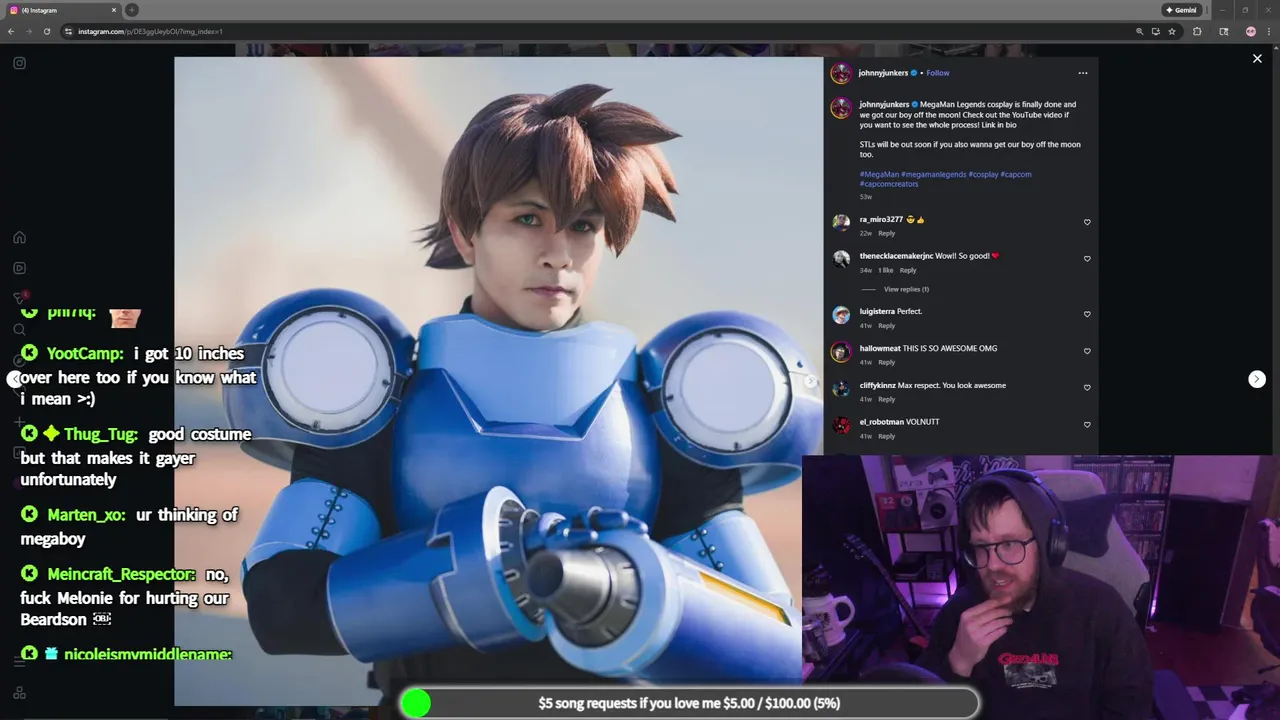Reply to hallowmeat's comment
The height and width of the screenshot is (720, 1280).
click(x=886, y=362)
